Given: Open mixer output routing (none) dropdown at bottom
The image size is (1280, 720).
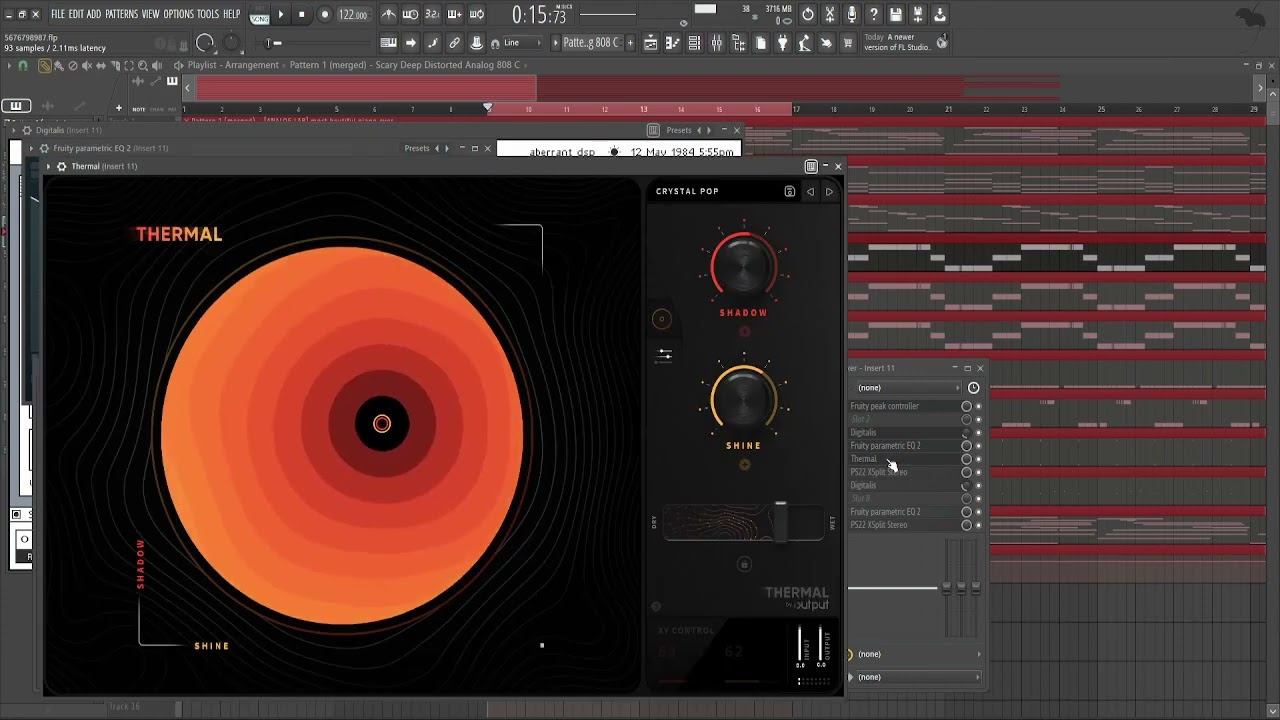Looking at the screenshot, I should (x=915, y=677).
